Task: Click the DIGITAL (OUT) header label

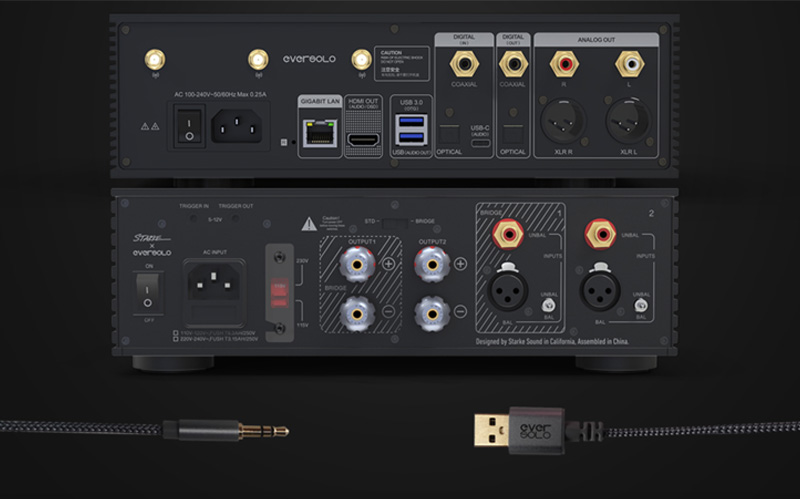Action: tap(513, 40)
